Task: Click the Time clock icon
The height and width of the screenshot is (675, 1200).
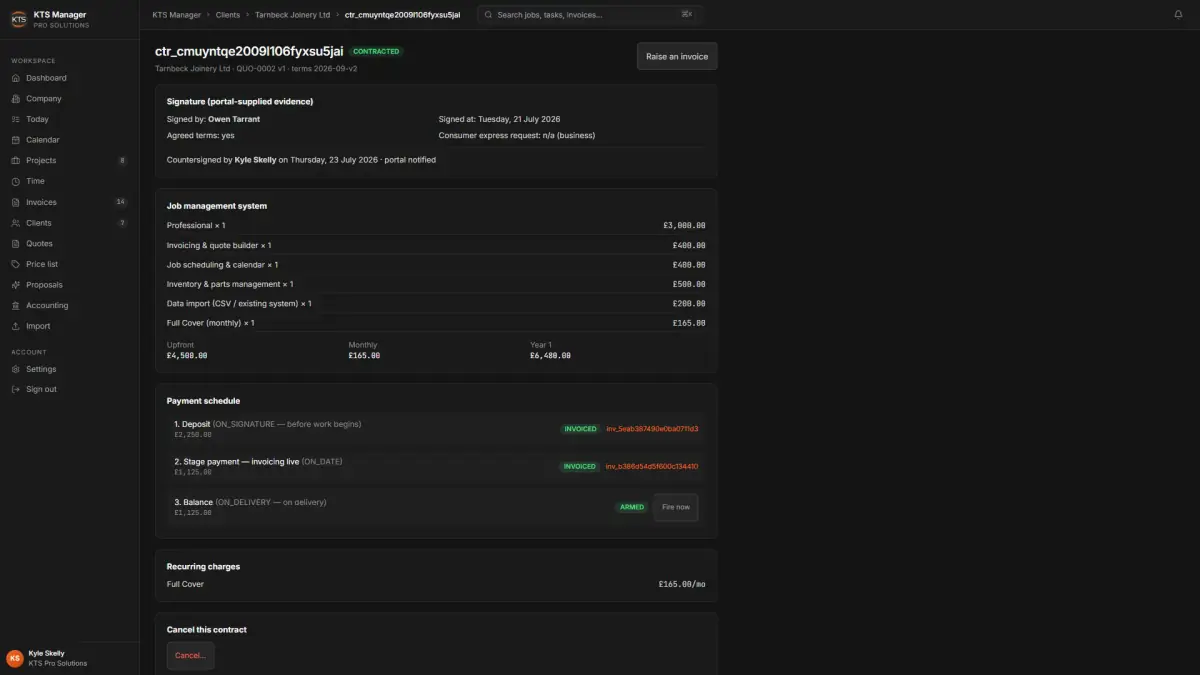Action: click(x=16, y=181)
